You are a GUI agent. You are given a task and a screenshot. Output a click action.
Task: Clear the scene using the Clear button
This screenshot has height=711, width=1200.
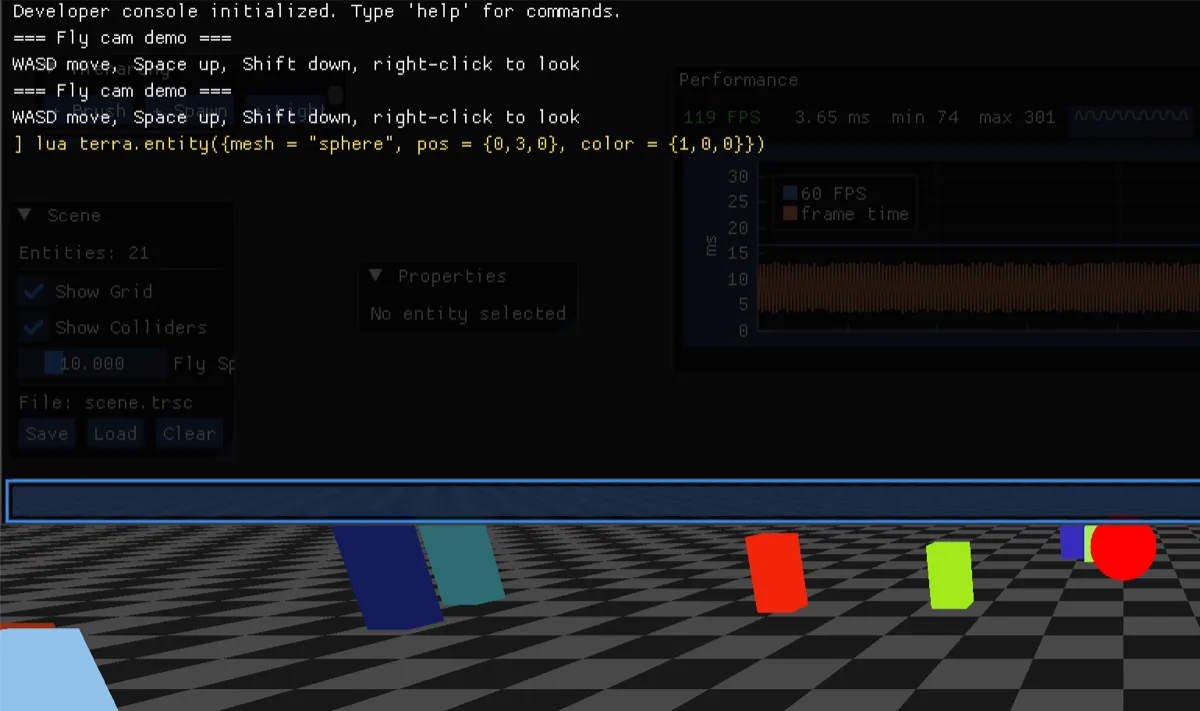(189, 434)
